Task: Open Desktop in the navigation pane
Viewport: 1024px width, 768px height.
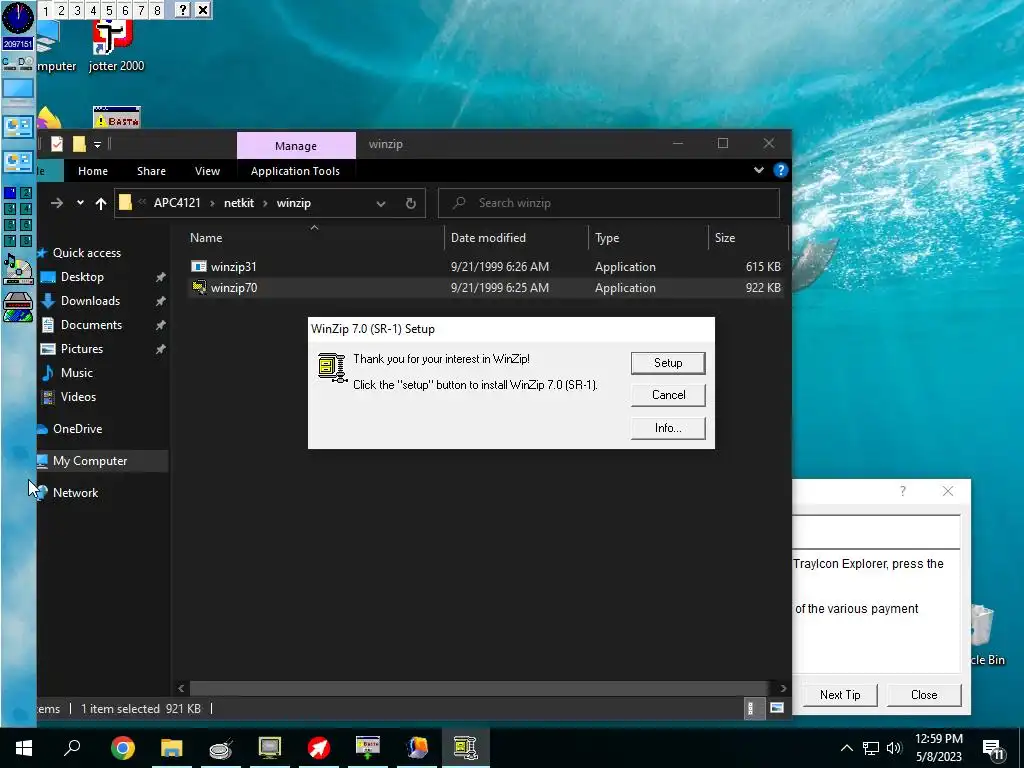Action: click(x=82, y=277)
